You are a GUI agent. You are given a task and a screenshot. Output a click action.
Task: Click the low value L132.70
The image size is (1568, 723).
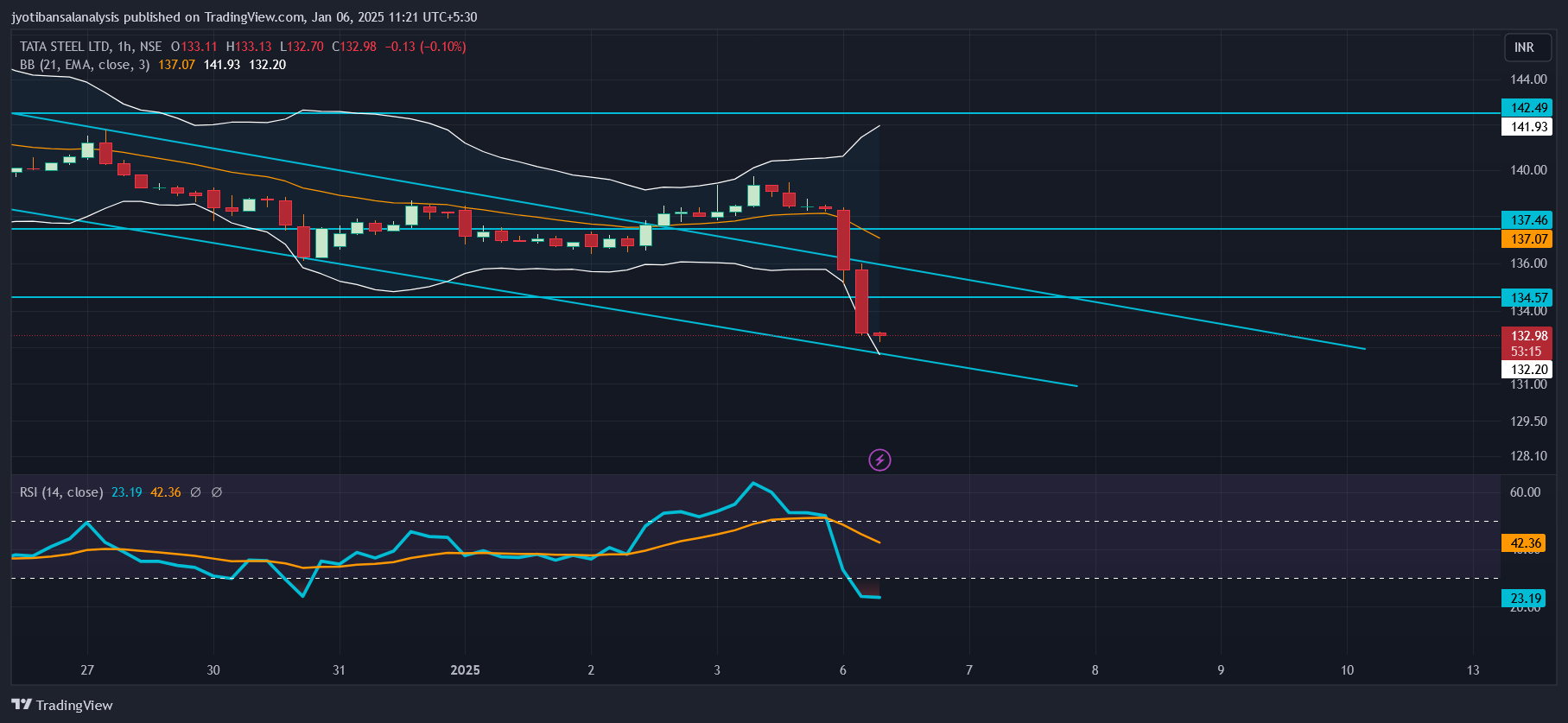click(x=302, y=47)
